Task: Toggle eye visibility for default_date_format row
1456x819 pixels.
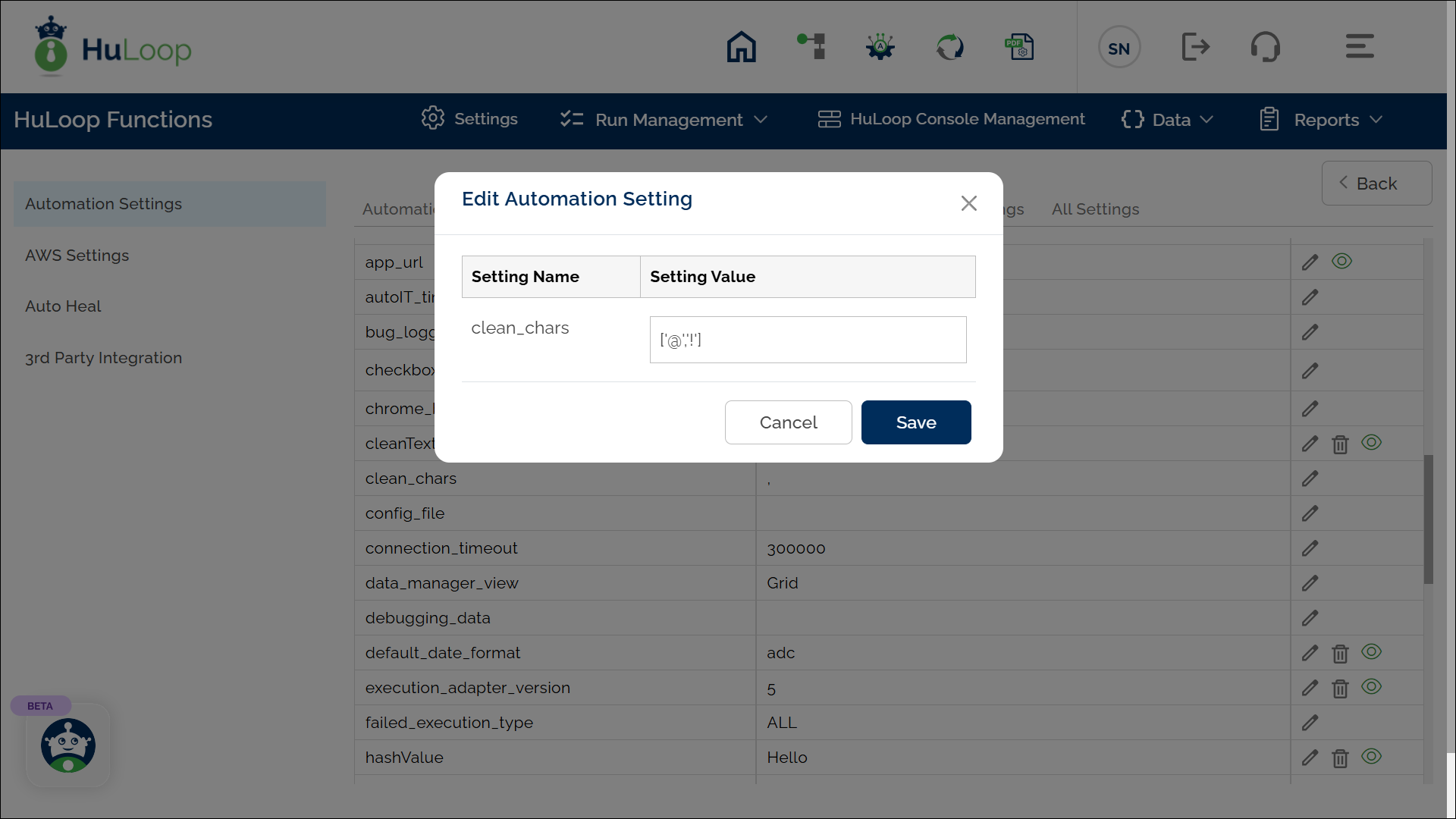Action: [1371, 652]
